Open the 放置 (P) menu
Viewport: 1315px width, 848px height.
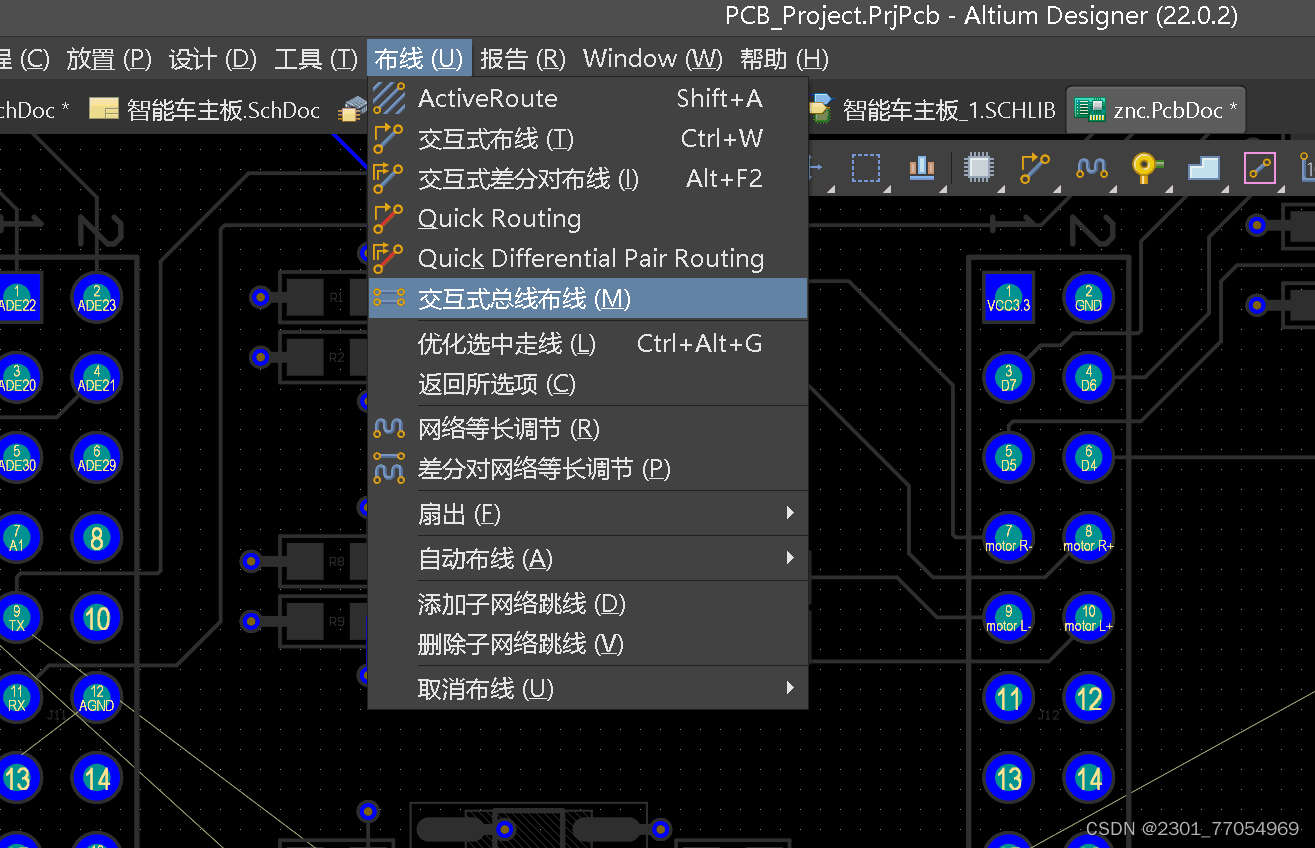109,59
